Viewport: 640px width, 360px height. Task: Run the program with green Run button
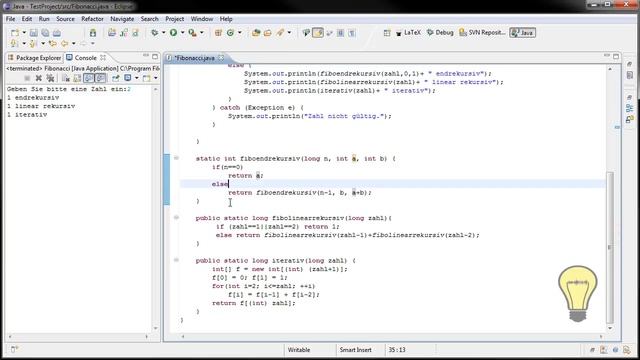[x=173, y=33]
